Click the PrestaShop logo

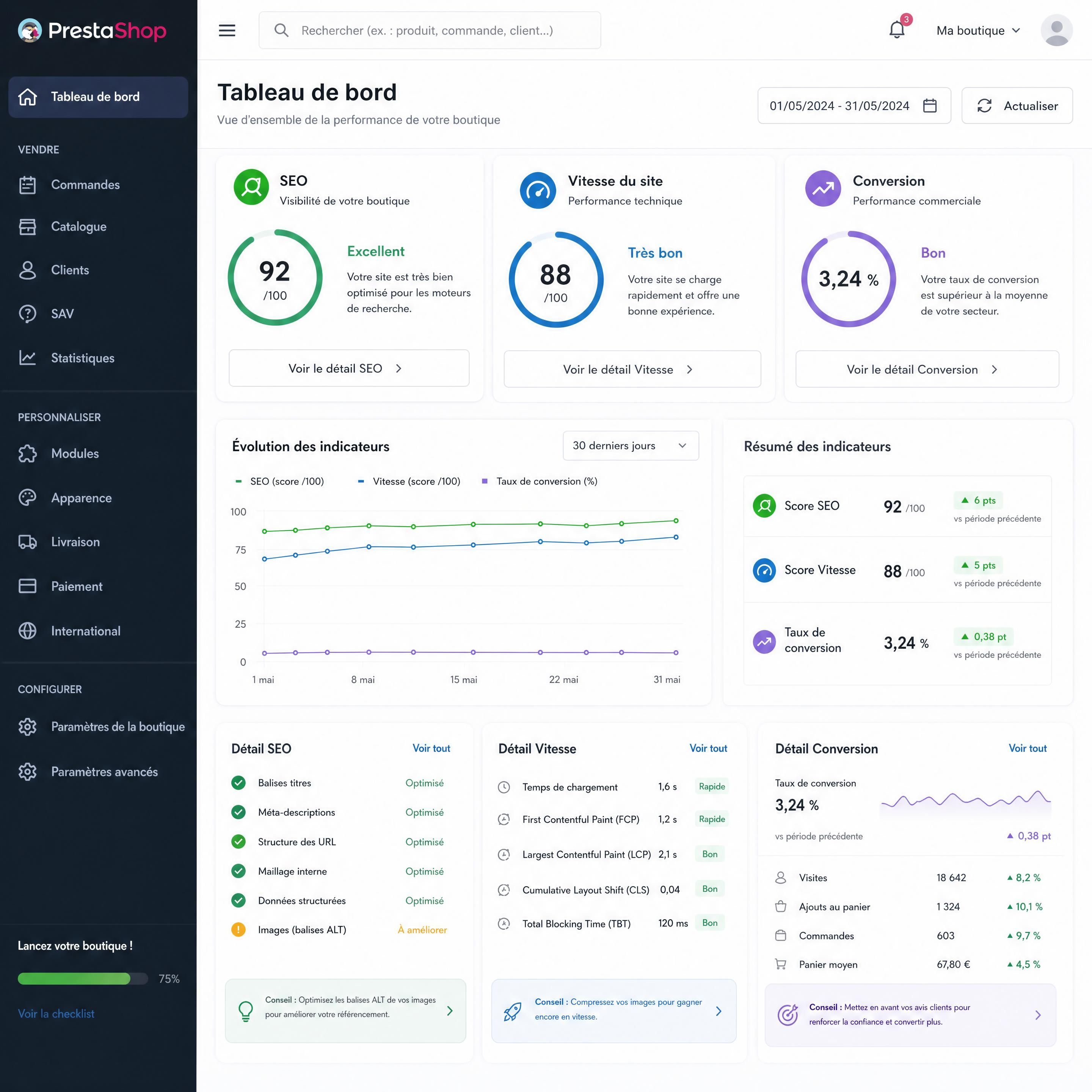(x=92, y=30)
